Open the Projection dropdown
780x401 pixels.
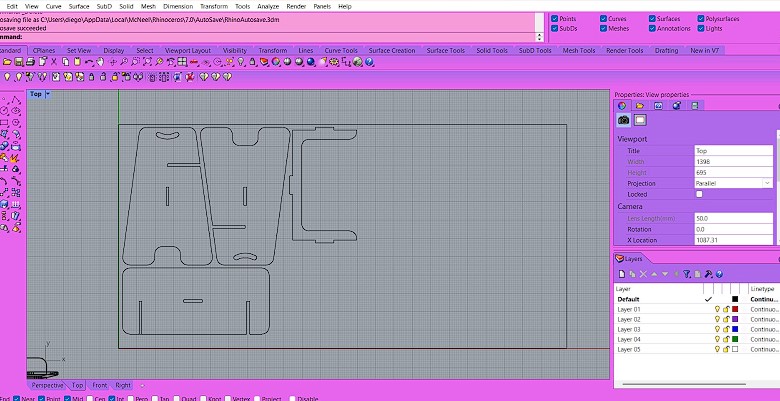pos(767,183)
